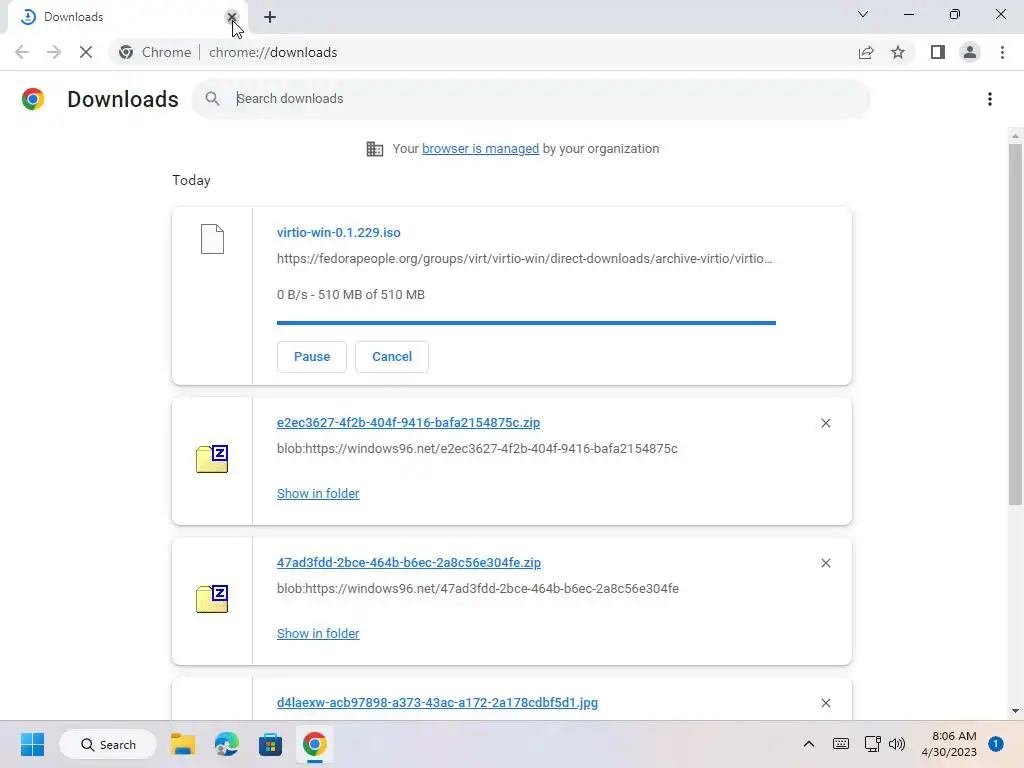Stop loading the page
This screenshot has height=768, width=1024.
point(86,52)
